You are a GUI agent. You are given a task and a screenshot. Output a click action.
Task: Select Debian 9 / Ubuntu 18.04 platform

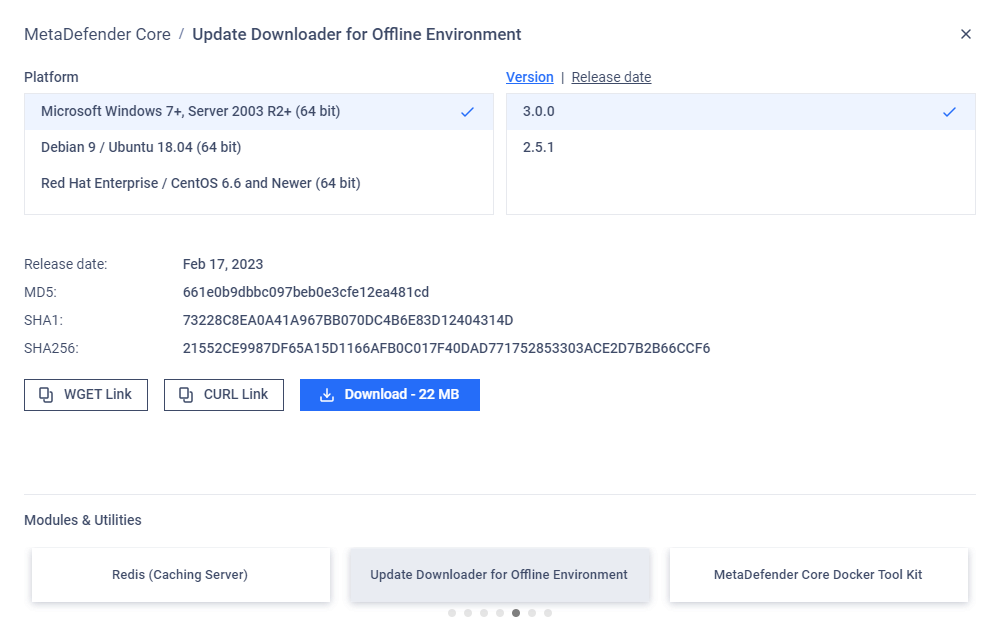click(259, 147)
